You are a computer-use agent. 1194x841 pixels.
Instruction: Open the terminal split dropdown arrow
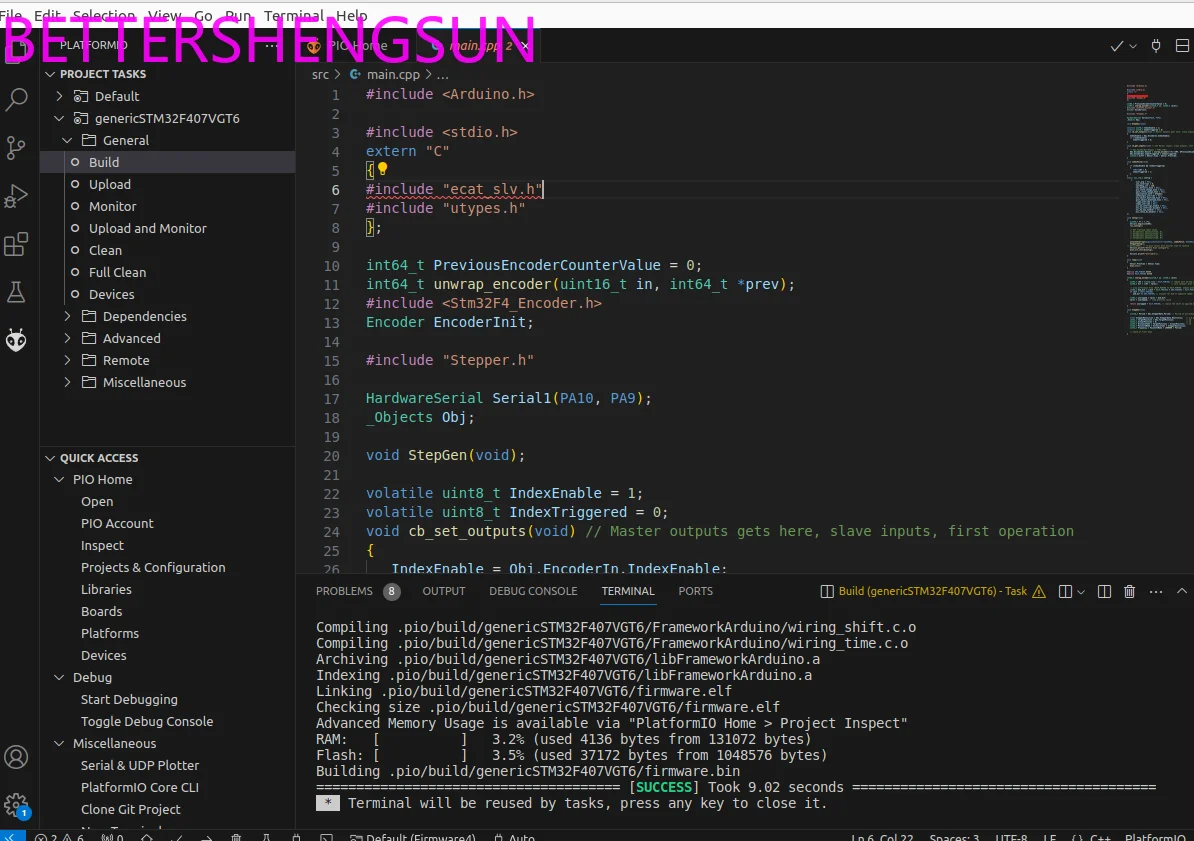(1081, 592)
